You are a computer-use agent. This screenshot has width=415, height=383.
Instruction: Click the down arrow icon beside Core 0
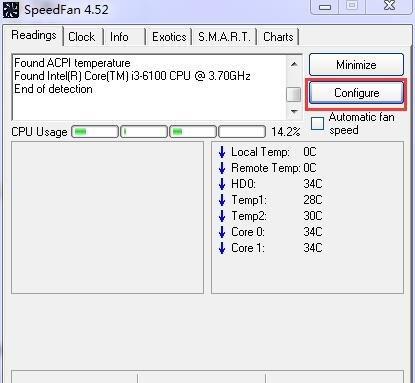pos(222,232)
